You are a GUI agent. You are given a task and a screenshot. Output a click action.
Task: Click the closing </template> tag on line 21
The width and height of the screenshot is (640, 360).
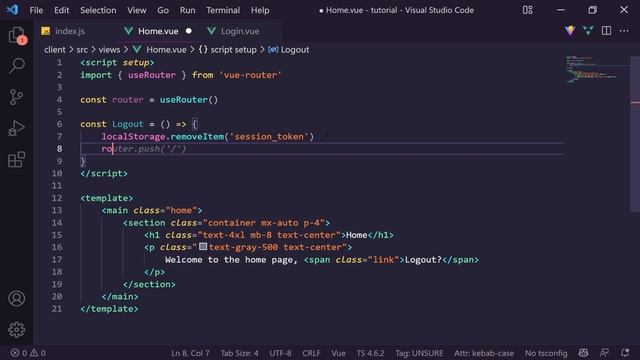coord(109,309)
